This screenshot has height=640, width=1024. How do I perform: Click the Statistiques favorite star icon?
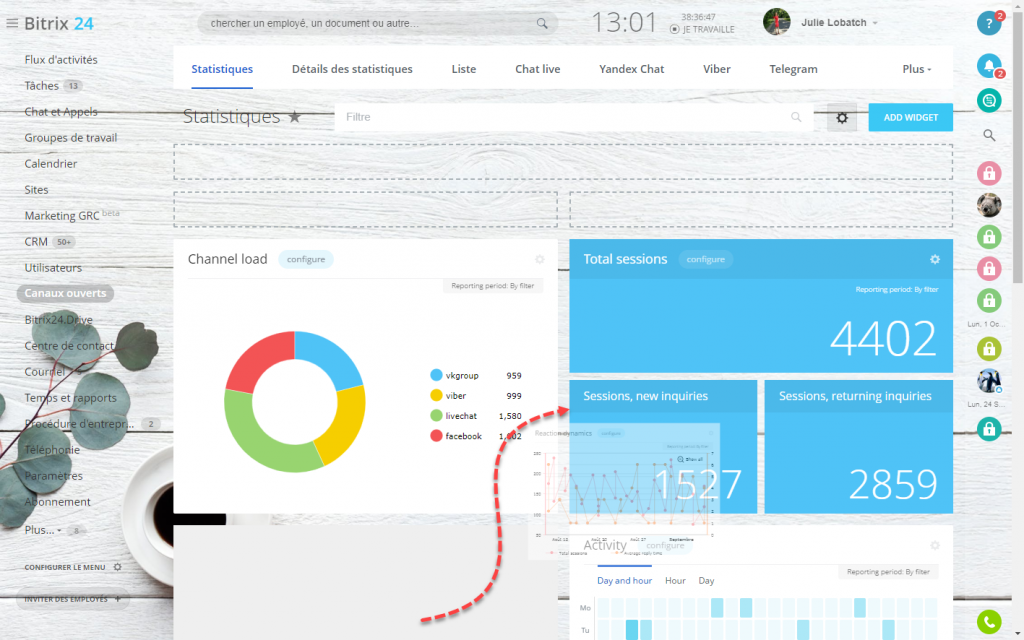click(295, 117)
